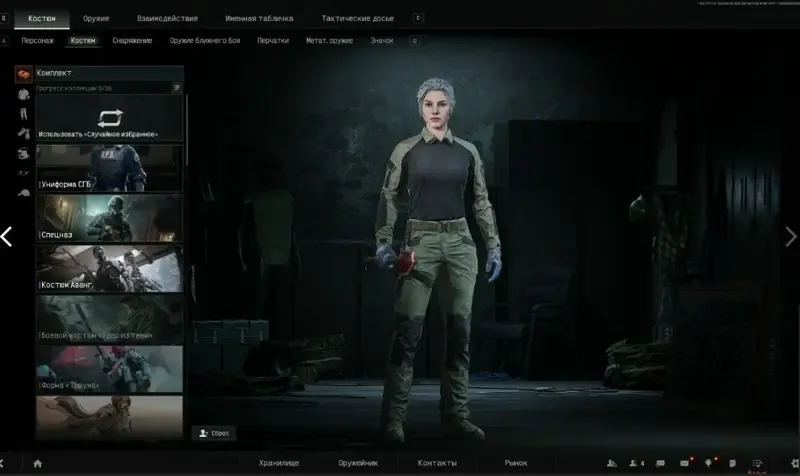Open Контакты in bottom navigation
Screen dimensions: 800x476
[x=437, y=463]
